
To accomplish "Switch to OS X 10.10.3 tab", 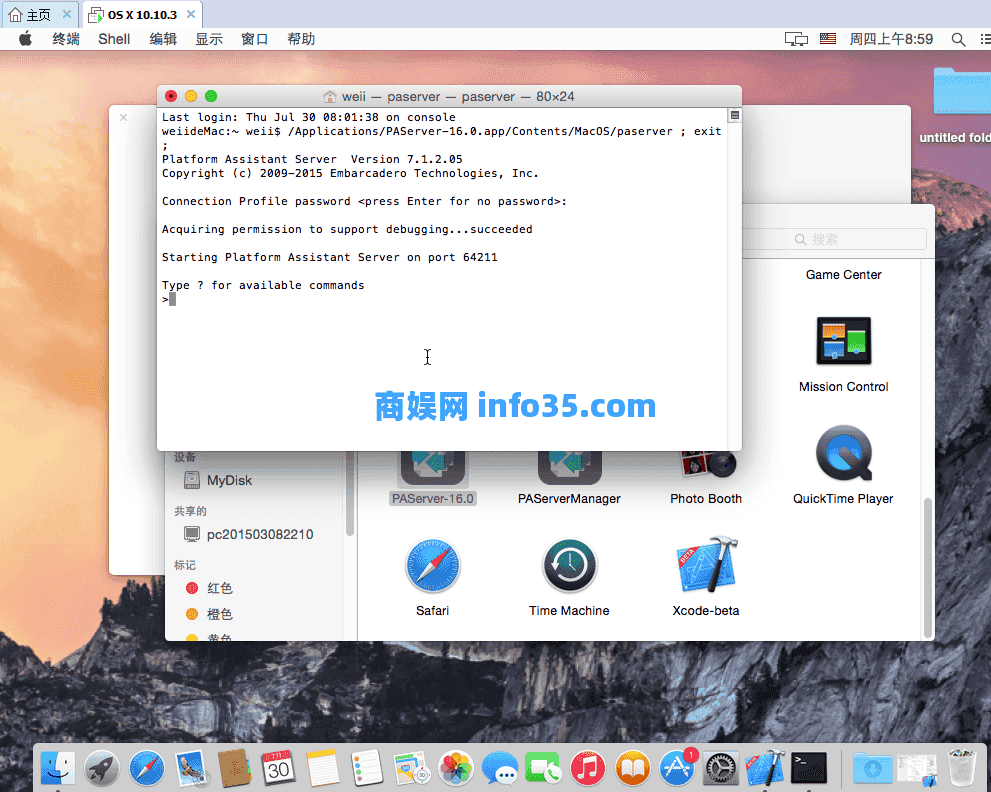I will (x=142, y=15).
